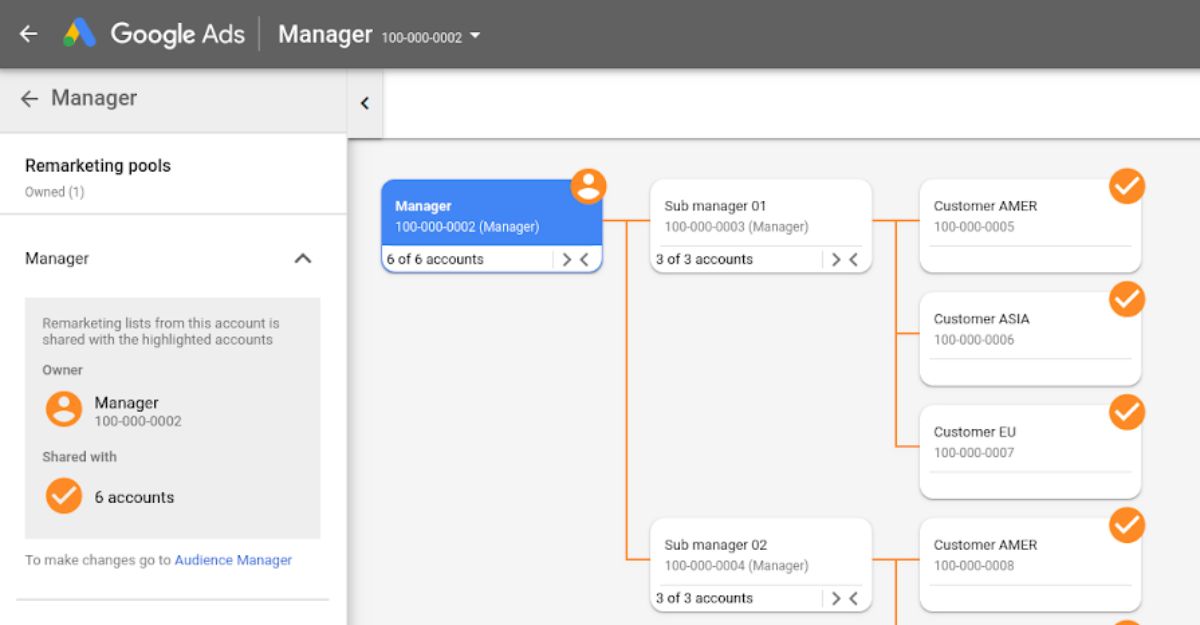The image size is (1200, 625).
Task: Click 3 of 3 accounts under Sub manager 01
Action: 704,259
